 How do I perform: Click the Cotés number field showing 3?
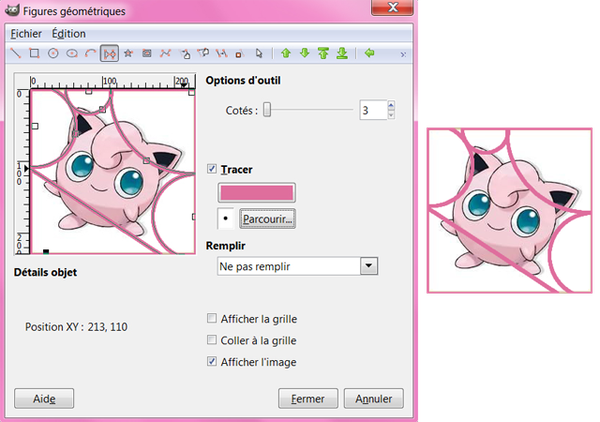click(x=373, y=110)
